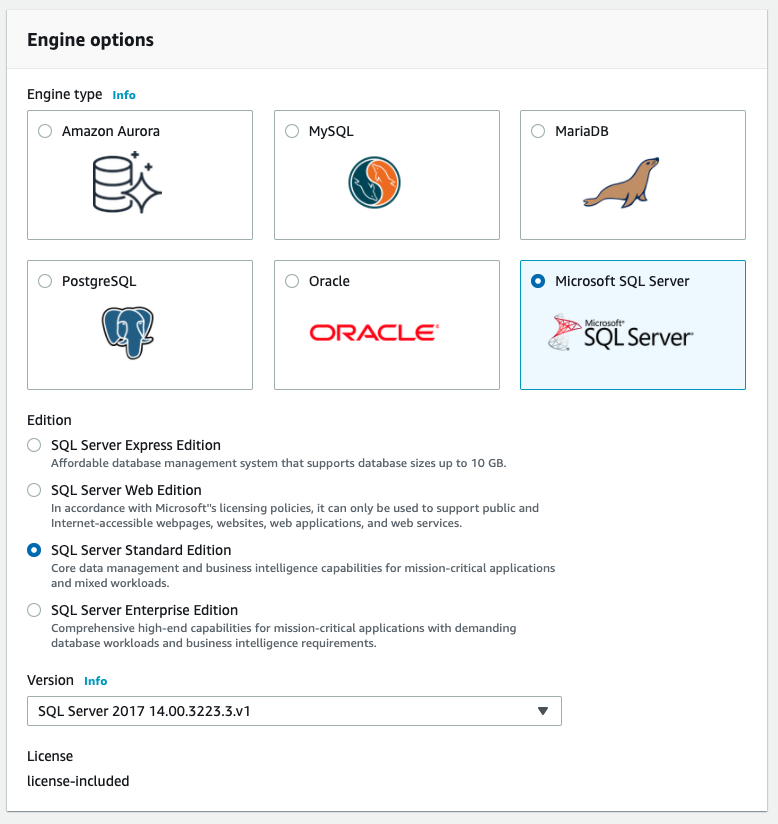Image resolution: width=778 pixels, height=824 pixels.
Task: Open the Info link beside Engine type
Action: [x=124, y=95]
